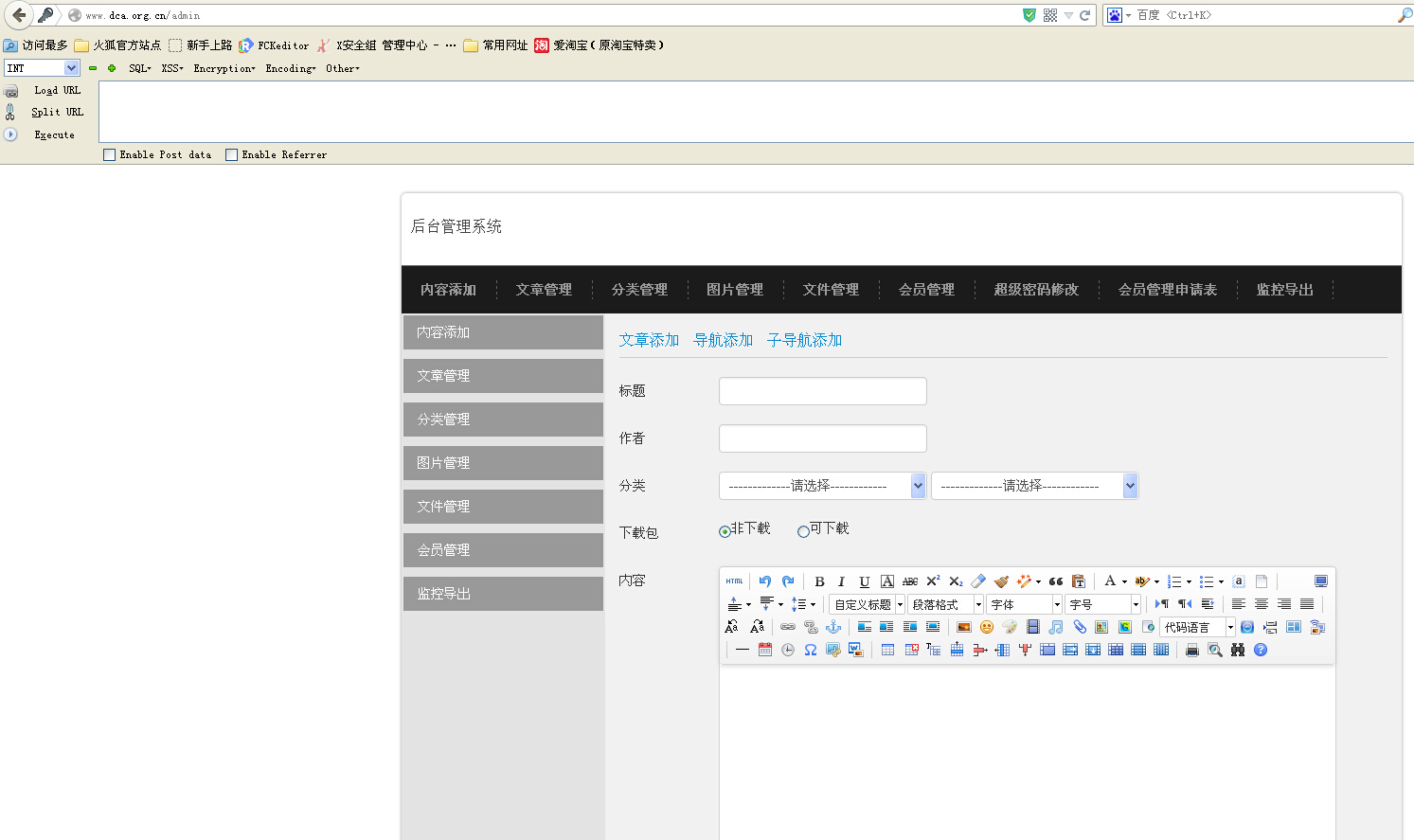Viewport: 1414px width, 840px height.
Task: Open font color picker letter A
Action: coord(1110,581)
